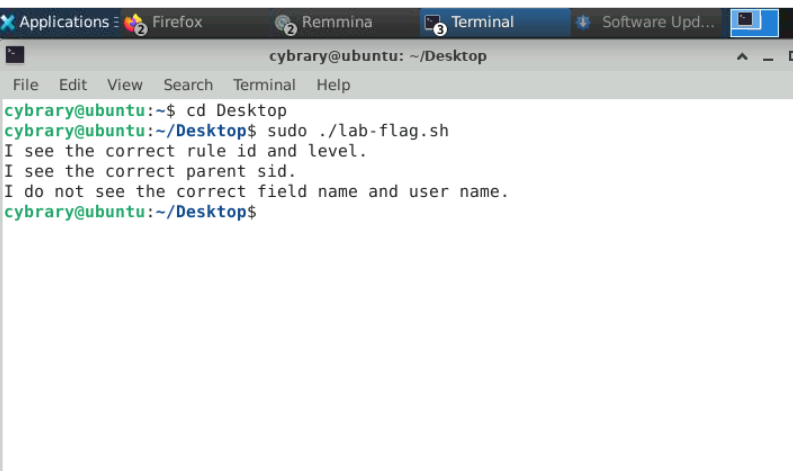Screen dimensions: 793x471
Task: Open the Search menu
Action: (188, 85)
